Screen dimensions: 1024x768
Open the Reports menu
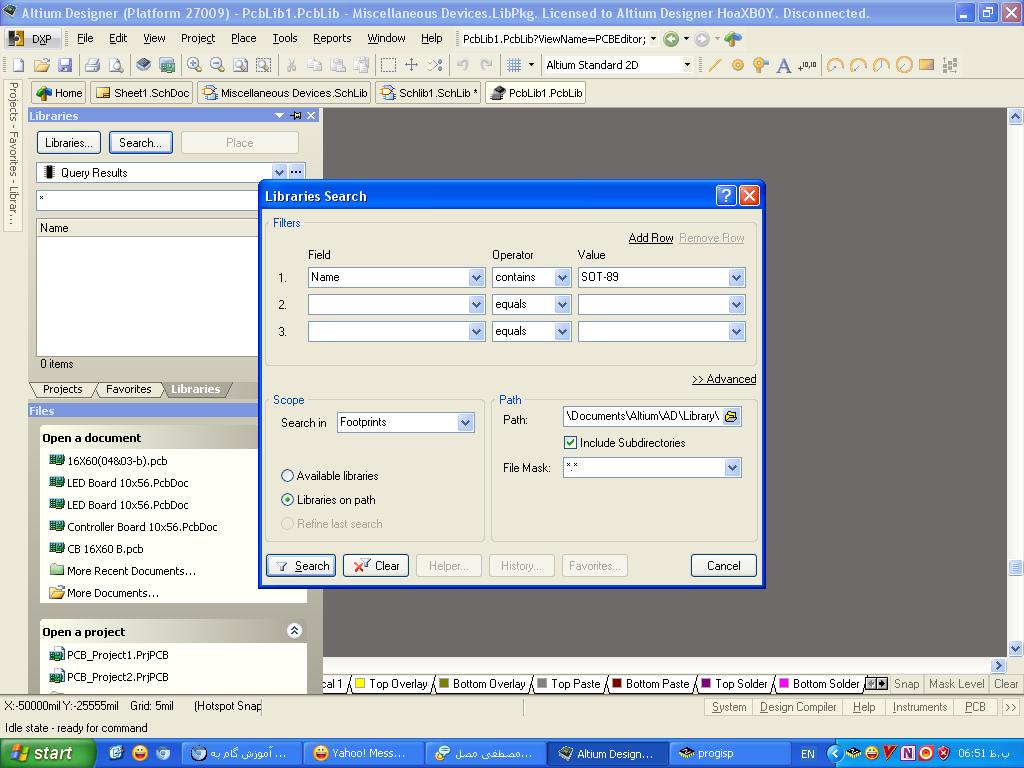click(332, 39)
